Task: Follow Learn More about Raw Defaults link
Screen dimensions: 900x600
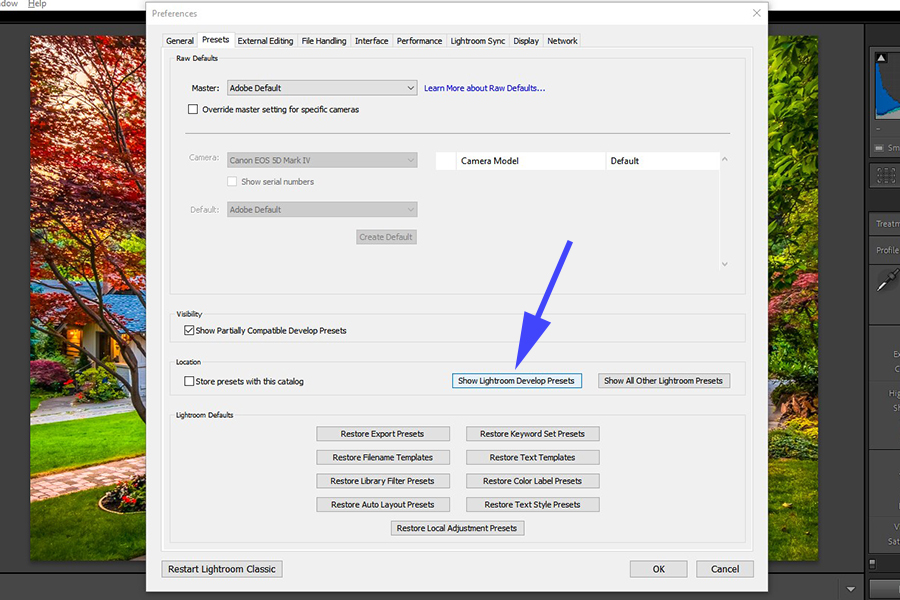Action: pyautogui.click(x=484, y=88)
